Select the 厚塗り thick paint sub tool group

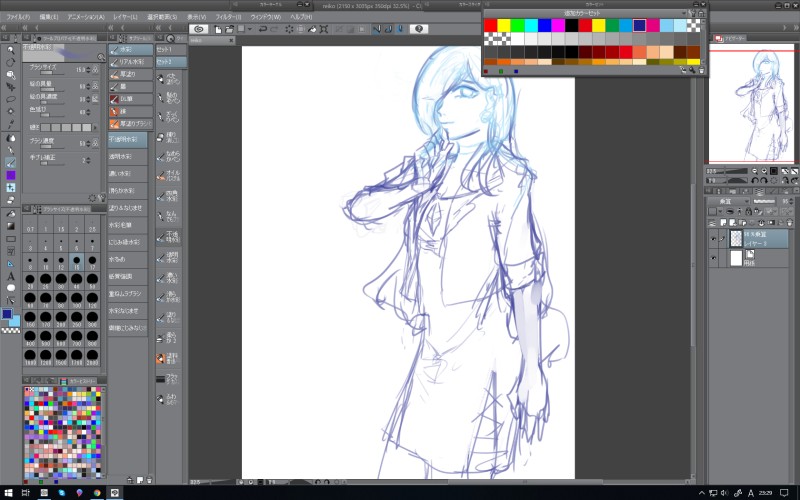(131, 74)
